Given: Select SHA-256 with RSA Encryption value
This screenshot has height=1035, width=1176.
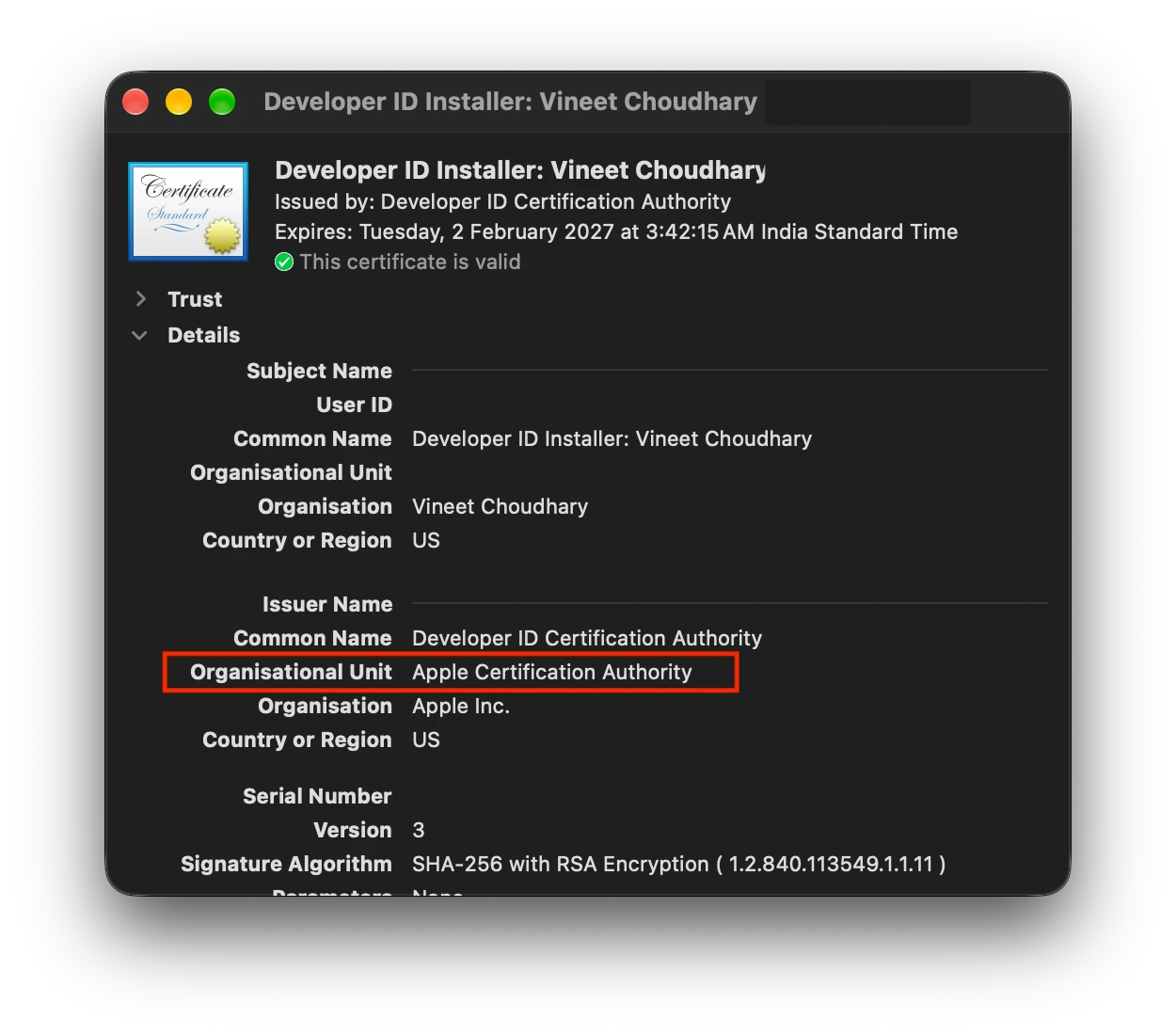Looking at the screenshot, I should (678, 864).
